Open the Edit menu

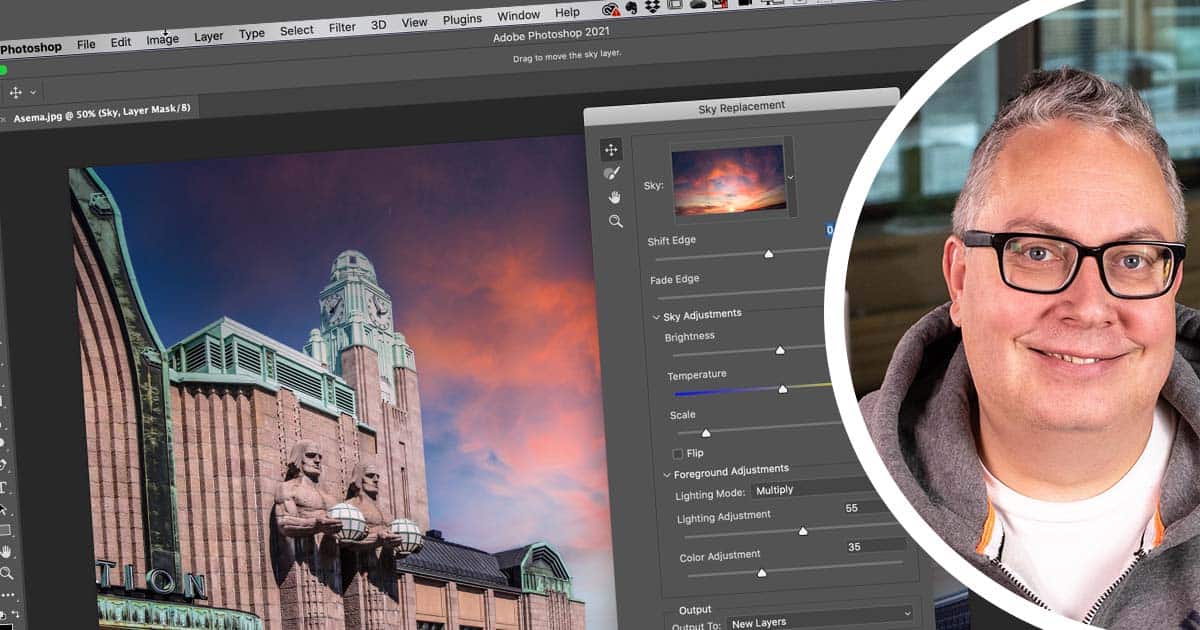click(121, 42)
